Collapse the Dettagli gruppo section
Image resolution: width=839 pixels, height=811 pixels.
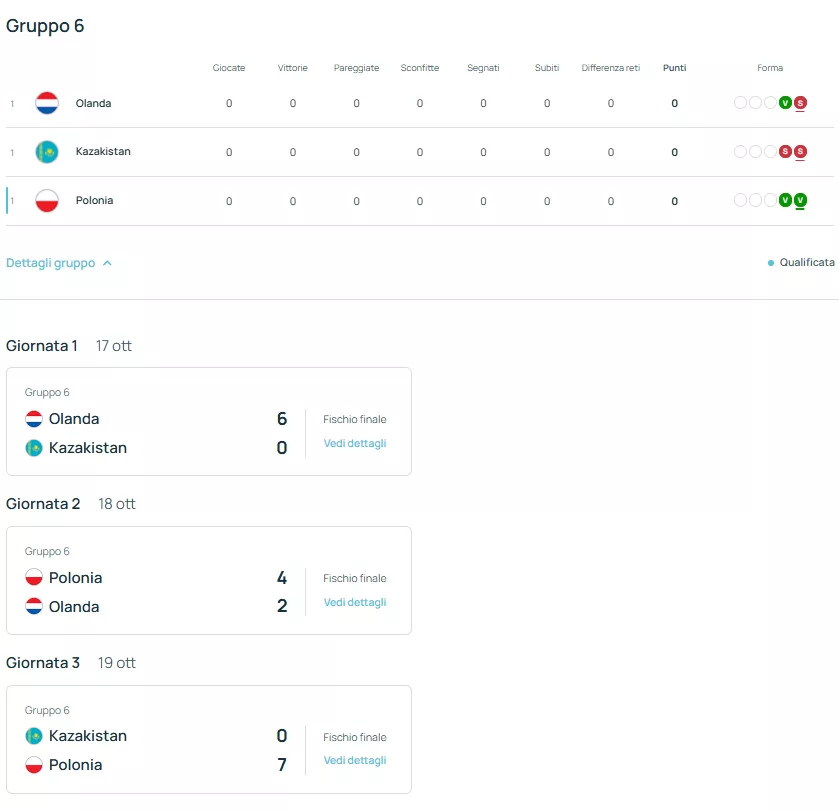(x=59, y=263)
